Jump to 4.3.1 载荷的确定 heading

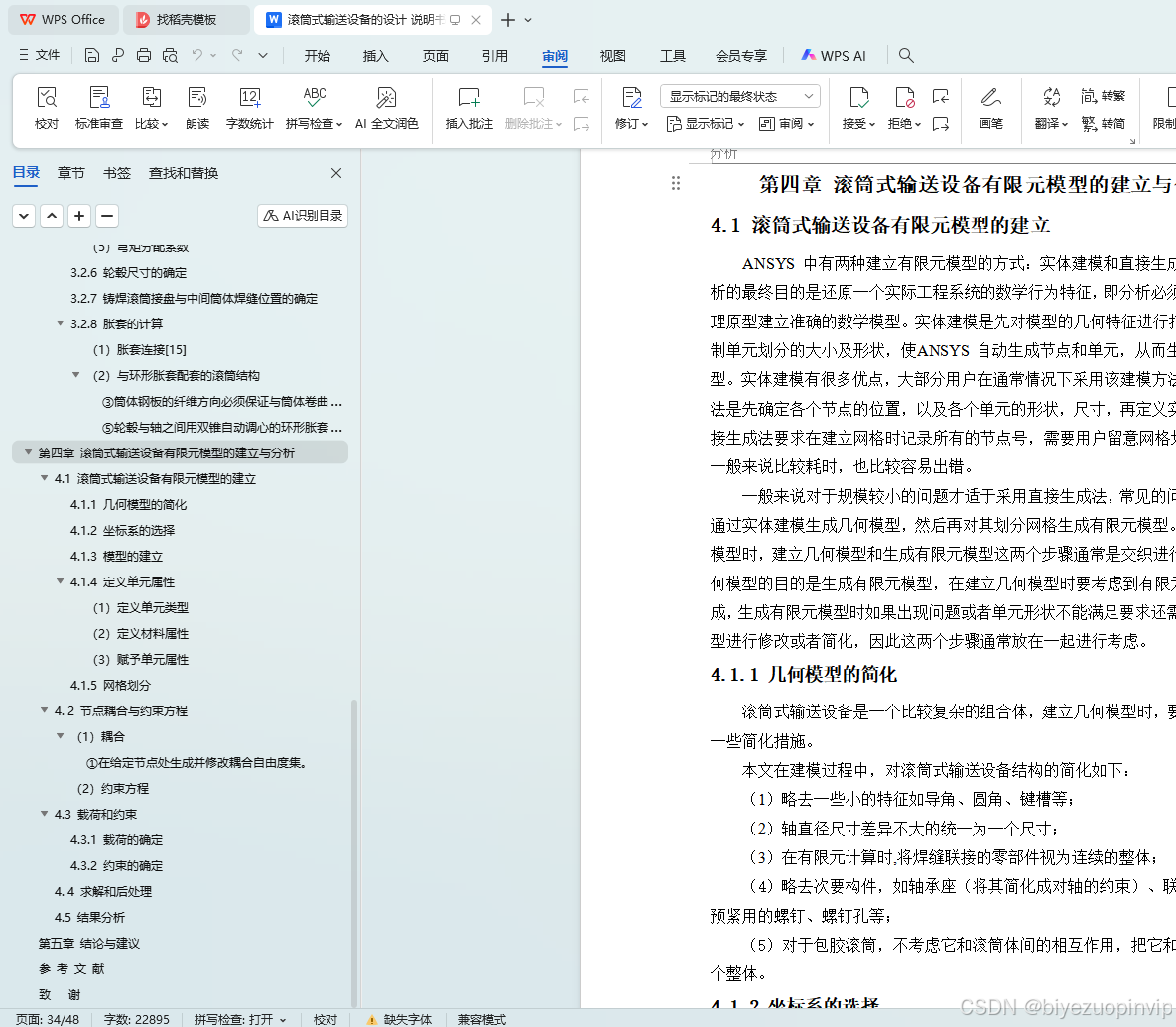tap(116, 840)
